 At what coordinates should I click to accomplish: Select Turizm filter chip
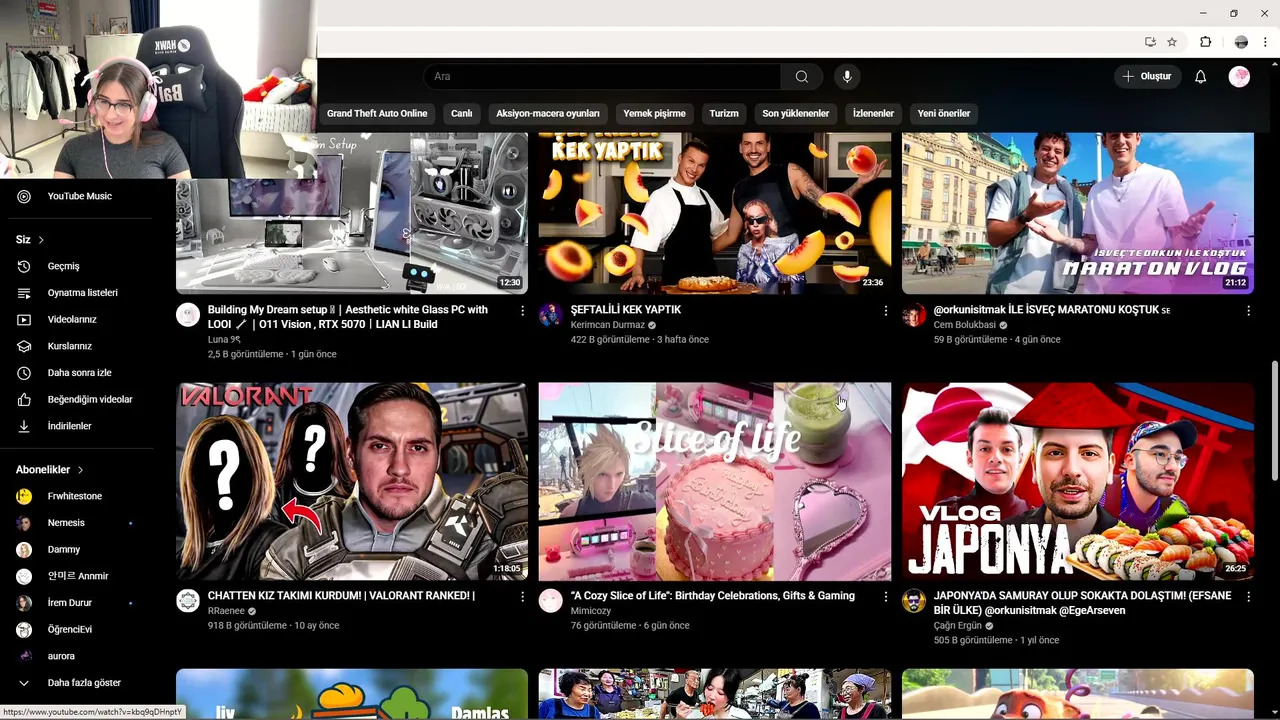pyautogui.click(x=724, y=113)
